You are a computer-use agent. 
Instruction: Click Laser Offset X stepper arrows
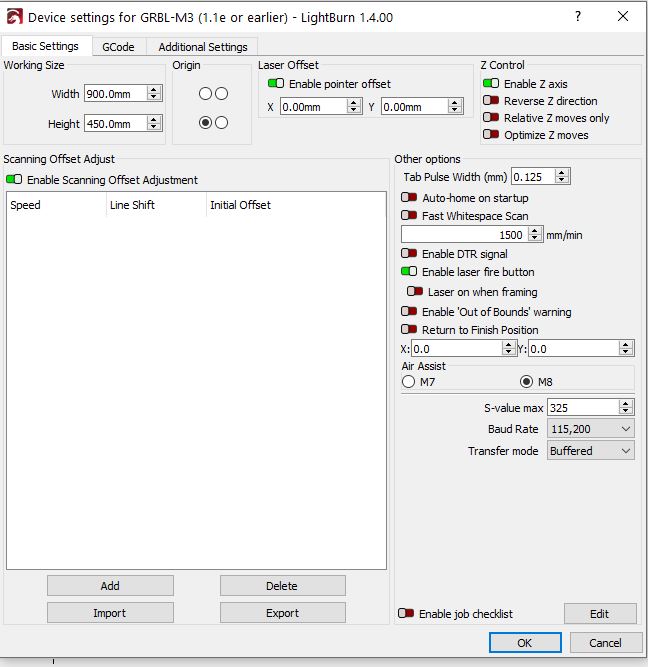[x=354, y=106]
